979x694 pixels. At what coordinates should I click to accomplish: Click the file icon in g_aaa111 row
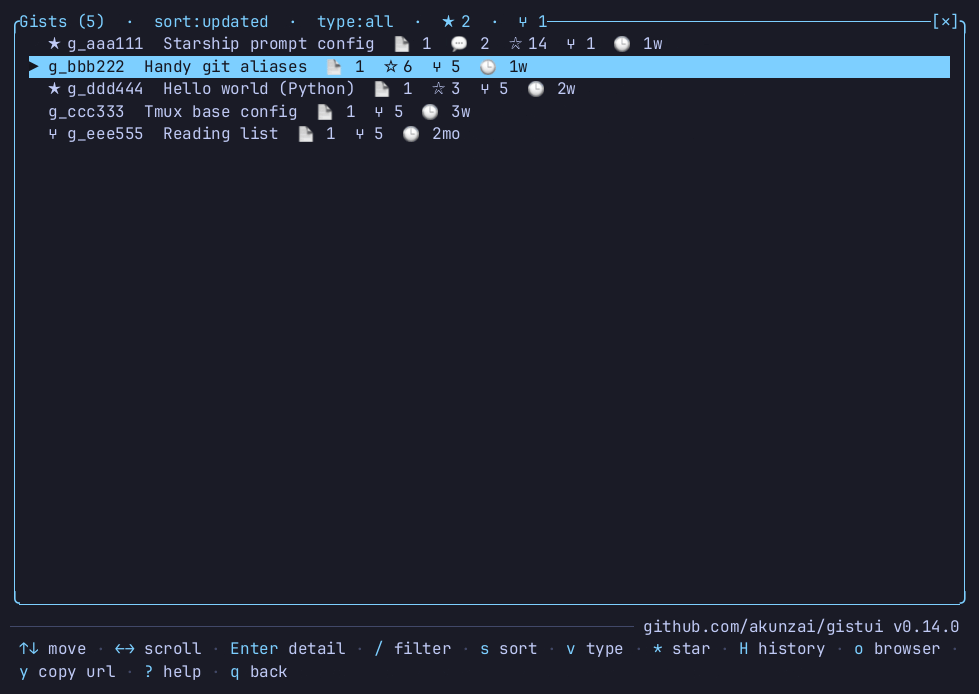click(402, 44)
